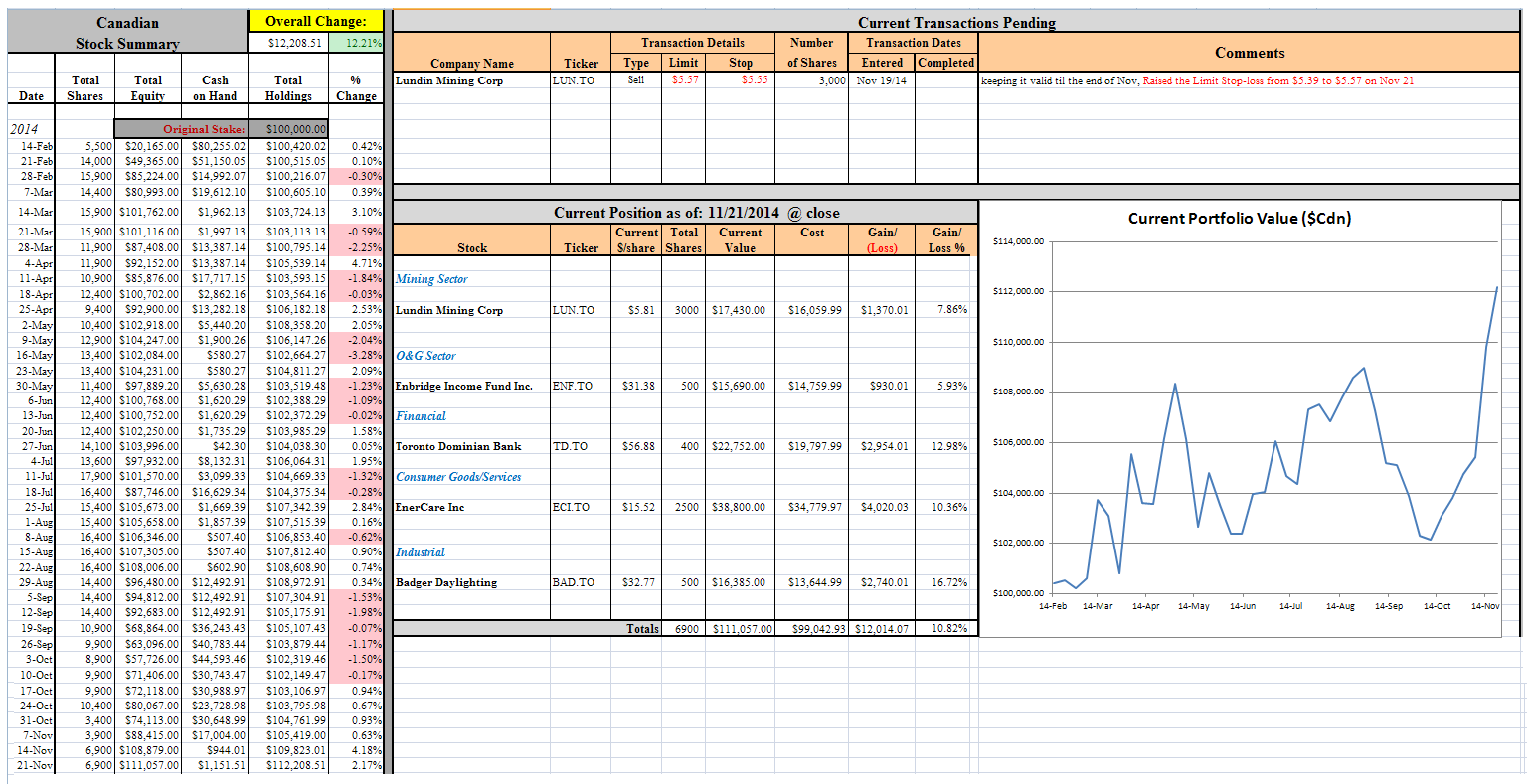Select the $56.88 TD Bank share price

pos(638,446)
